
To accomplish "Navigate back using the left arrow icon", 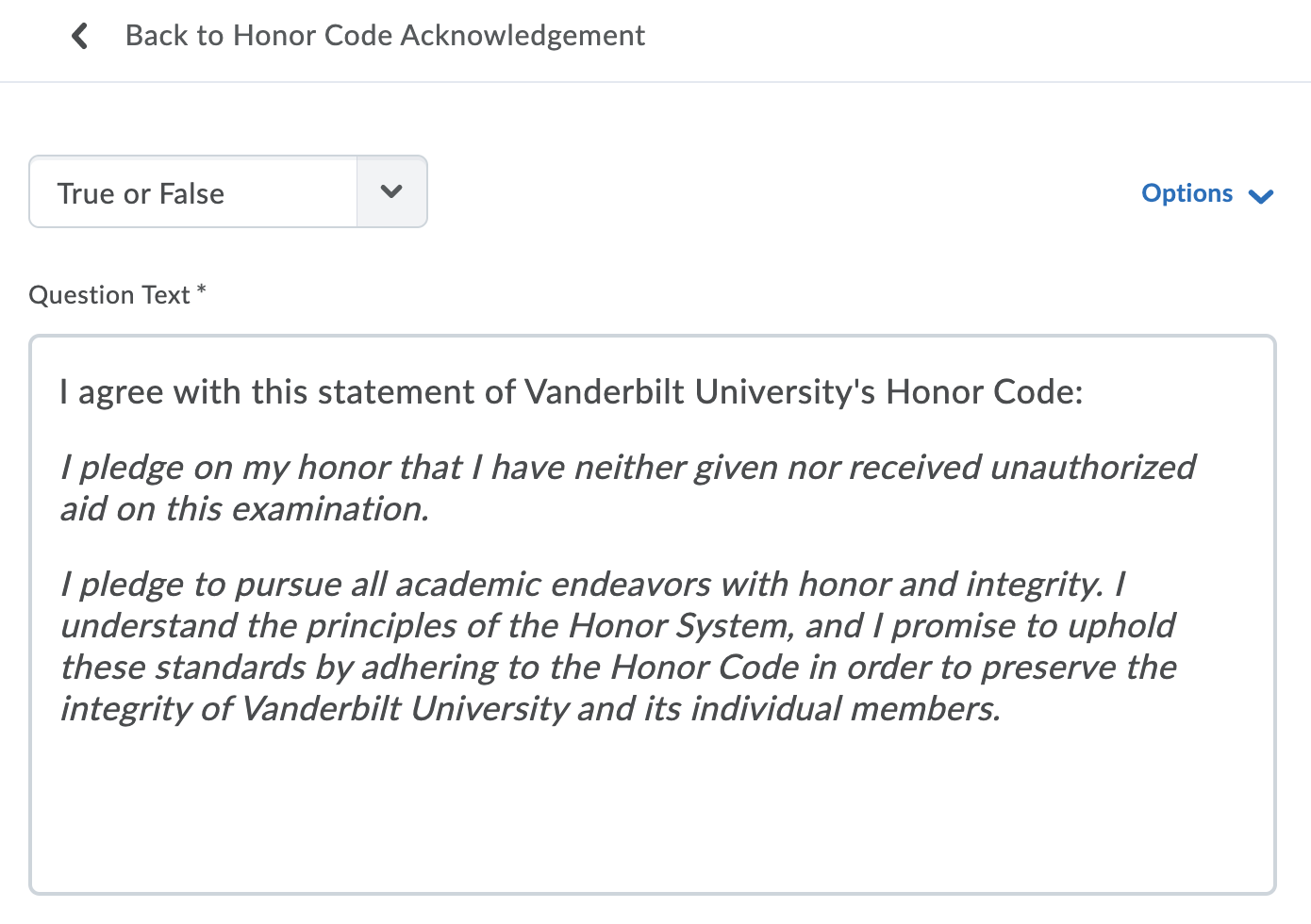I will point(79,36).
